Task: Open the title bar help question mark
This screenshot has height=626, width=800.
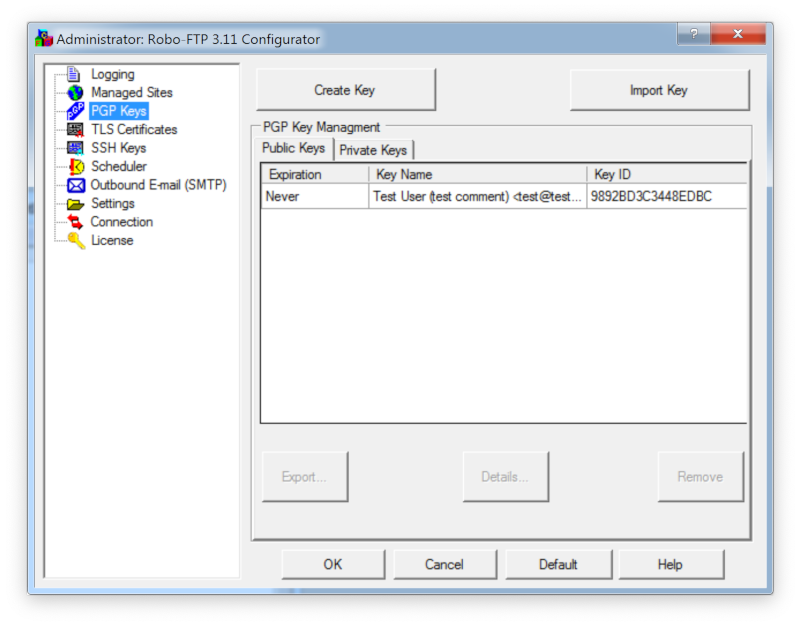Action: tap(693, 34)
